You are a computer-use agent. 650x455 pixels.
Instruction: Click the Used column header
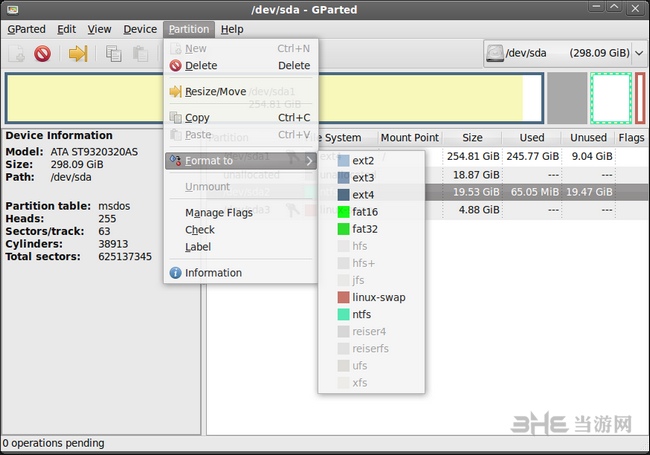click(x=531, y=138)
